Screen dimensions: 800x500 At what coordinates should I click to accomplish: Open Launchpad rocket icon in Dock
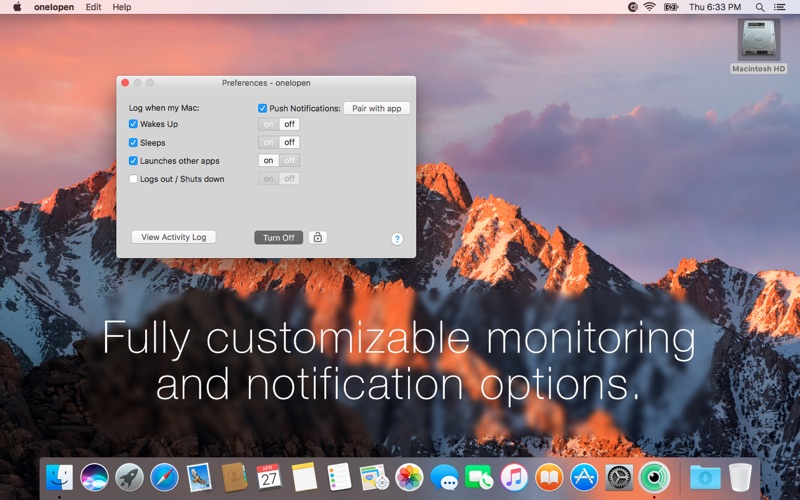tap(129, 478)
